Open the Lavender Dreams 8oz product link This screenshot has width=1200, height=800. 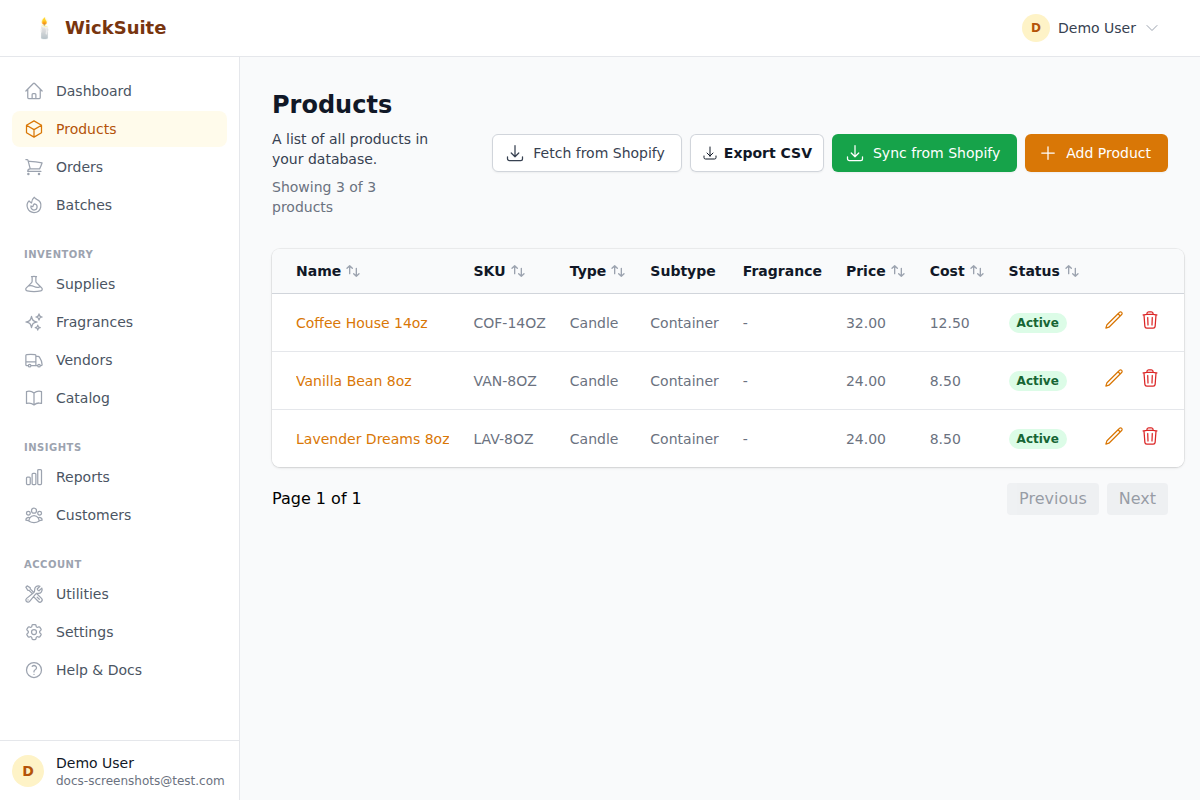(372, 438)
